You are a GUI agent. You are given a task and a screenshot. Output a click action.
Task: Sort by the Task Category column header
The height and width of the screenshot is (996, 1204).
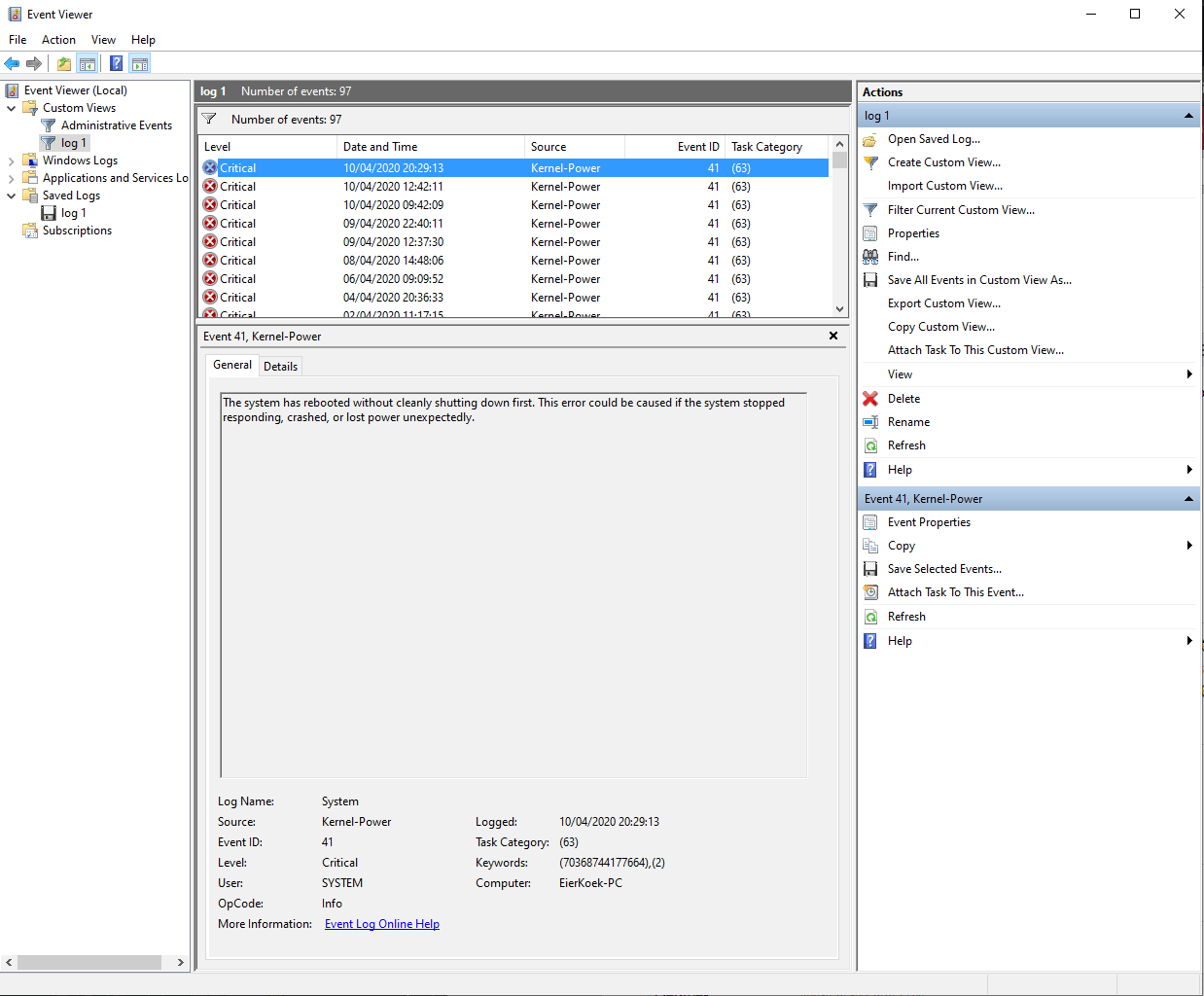click(x=777, y=147)
